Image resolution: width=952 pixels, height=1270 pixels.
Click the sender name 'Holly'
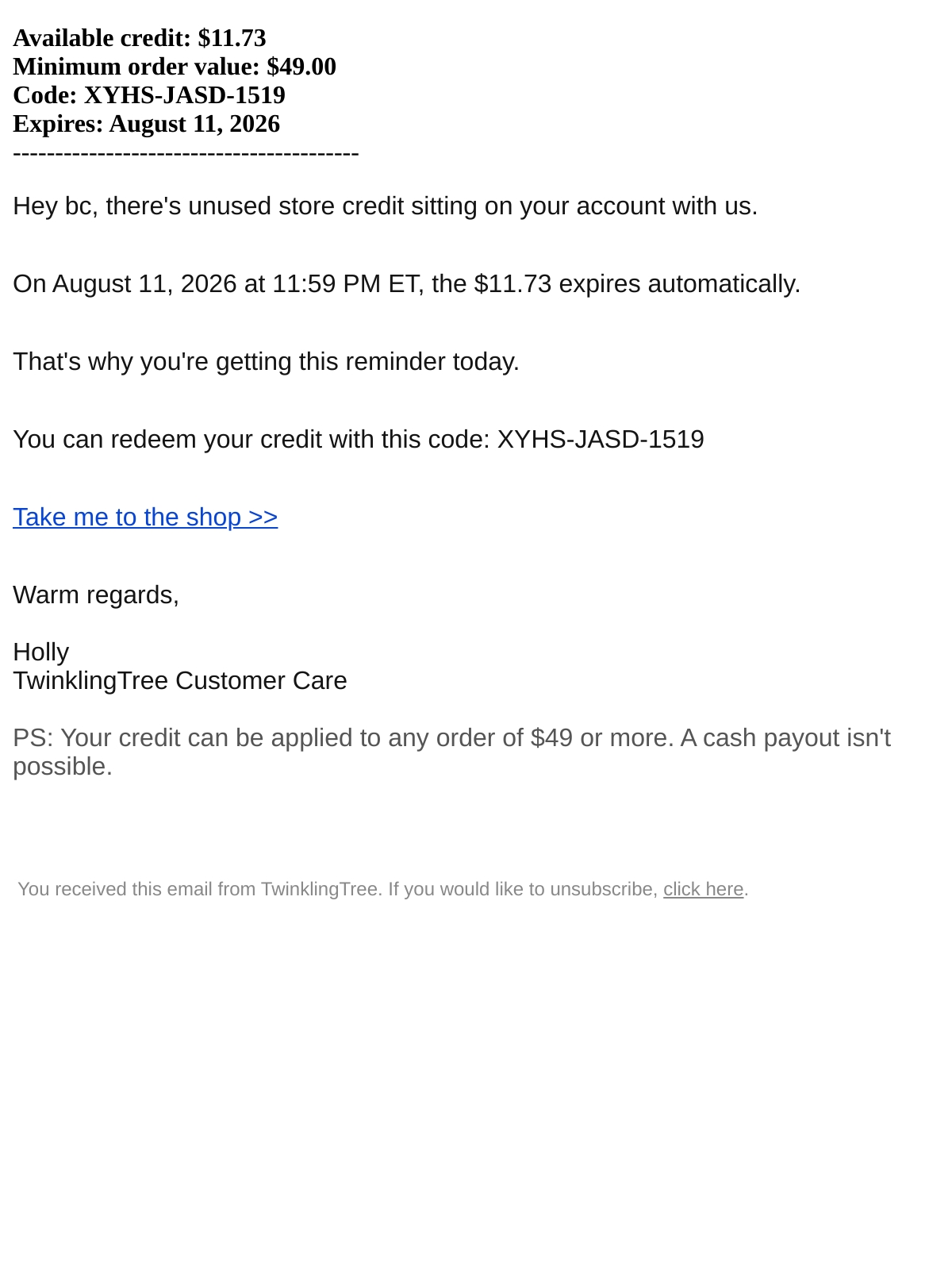click(41, 652)
